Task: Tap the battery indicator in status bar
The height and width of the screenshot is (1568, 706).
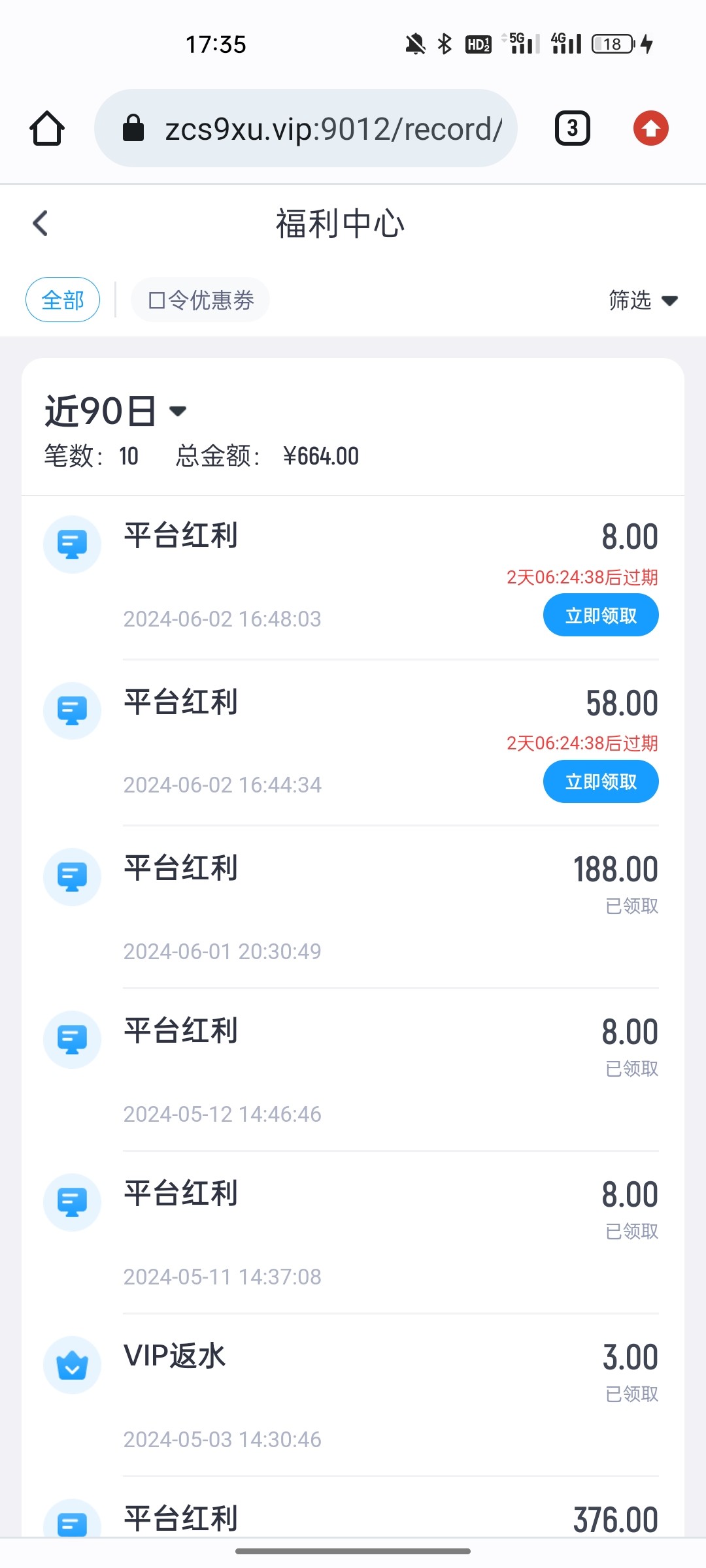Action: 613,44
